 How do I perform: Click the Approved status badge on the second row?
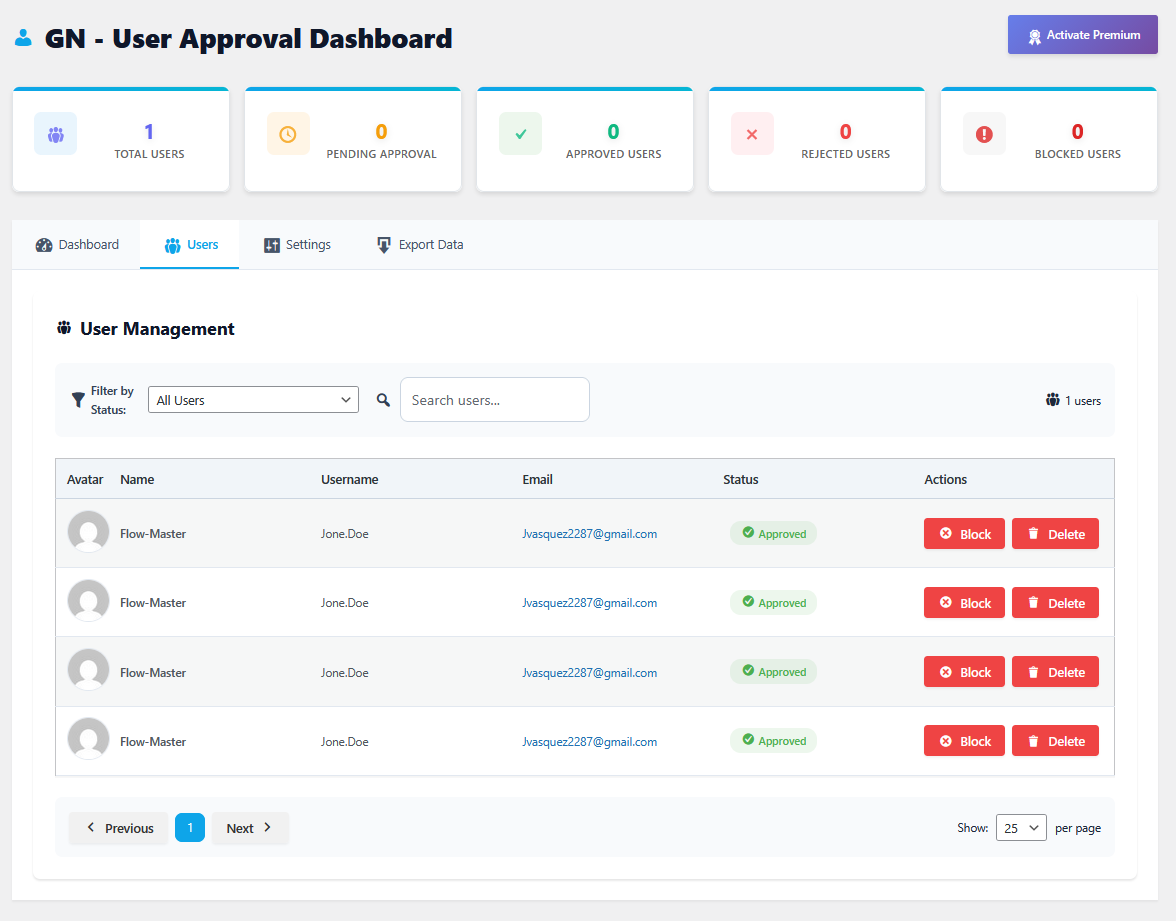[x=773, y=602]
